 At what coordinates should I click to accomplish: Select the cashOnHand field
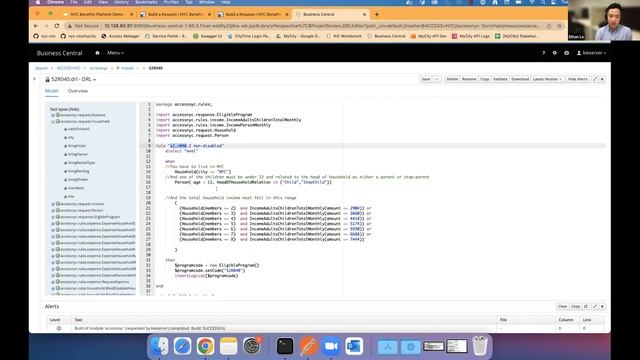pyautogui.click(x=78, y=129)
